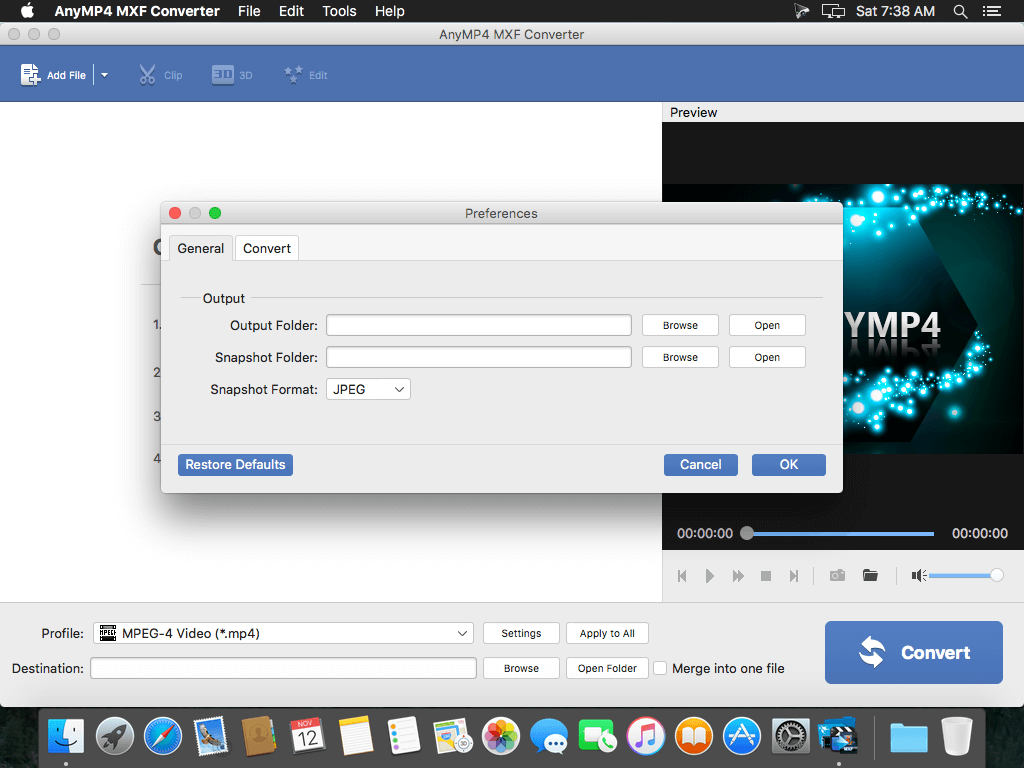Screen dimensions: 1024x768
Task: Open Messages from the Dock
Action: coord(549,736)
